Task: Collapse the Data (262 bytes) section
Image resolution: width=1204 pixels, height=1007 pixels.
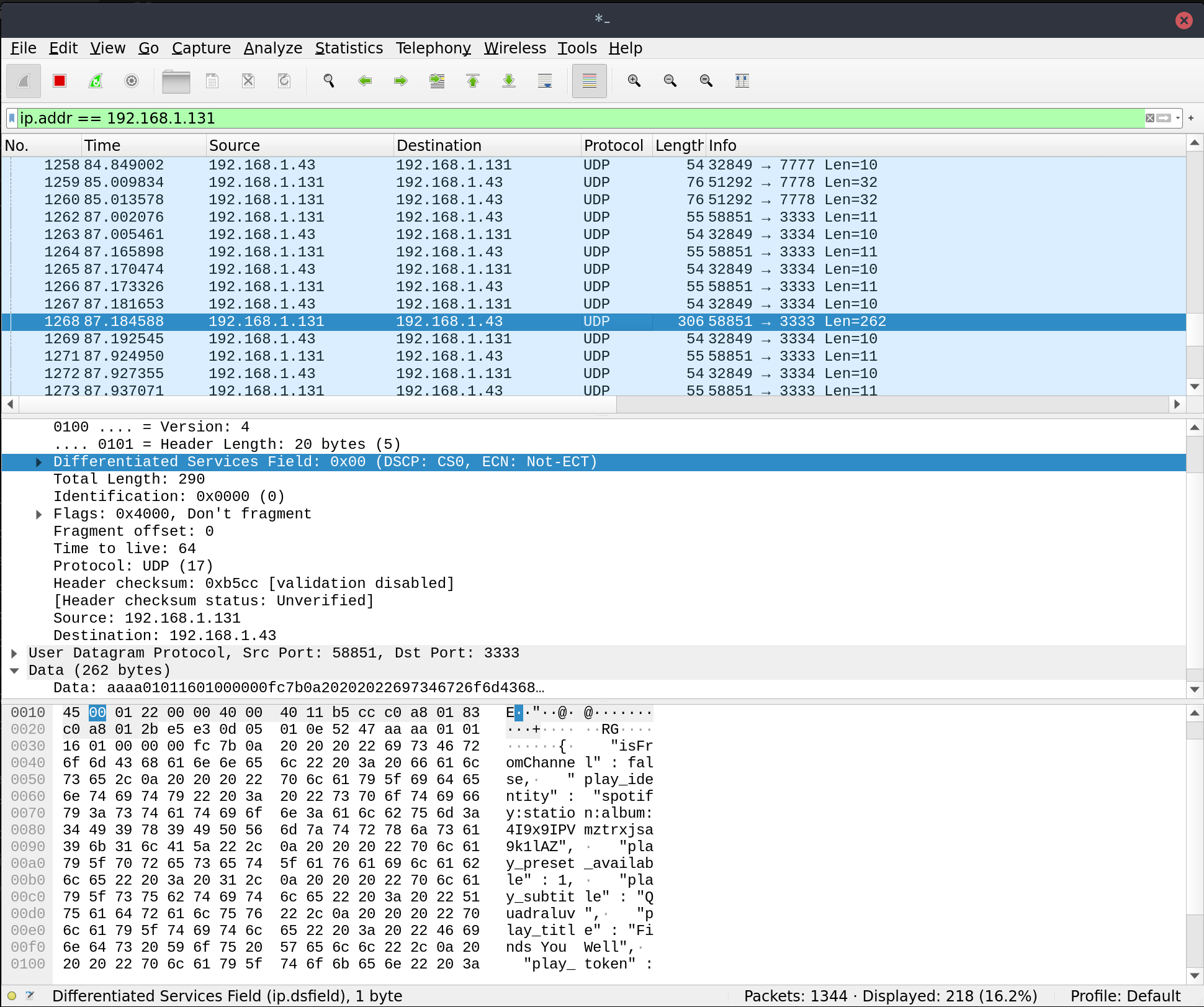Action: pos(14,671)
